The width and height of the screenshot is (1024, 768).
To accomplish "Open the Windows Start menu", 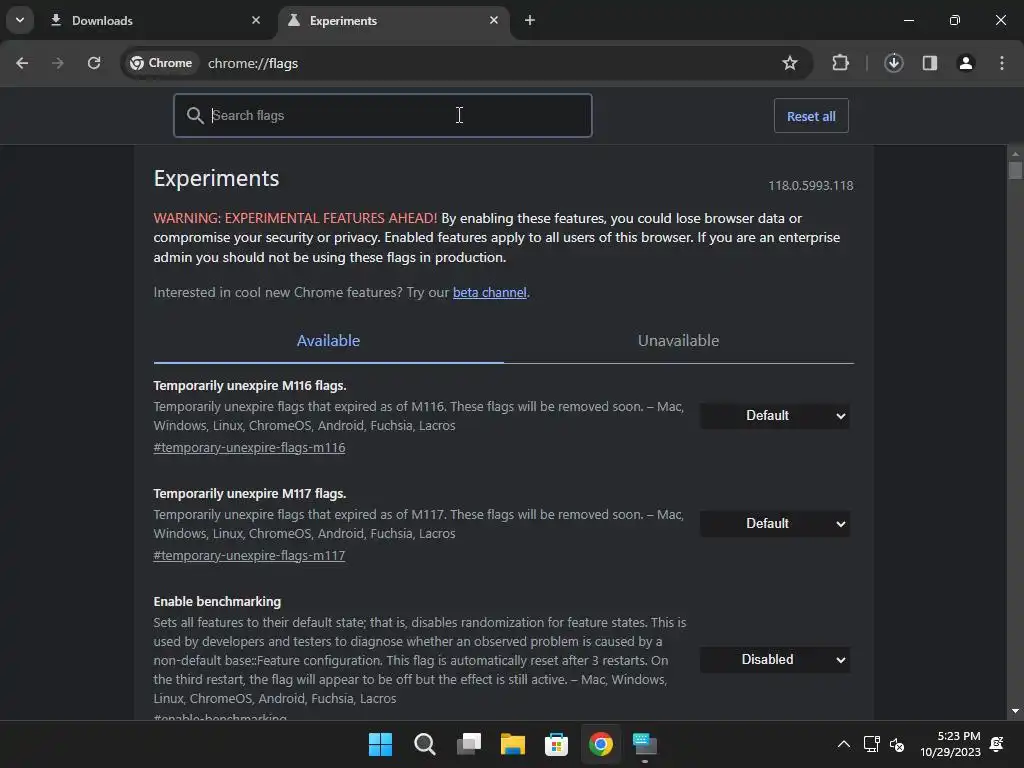I will (380, 744).
